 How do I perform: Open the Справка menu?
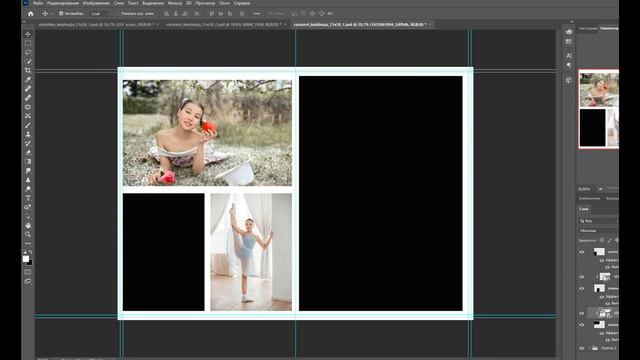pyautogui.click(x=242, y=3)
